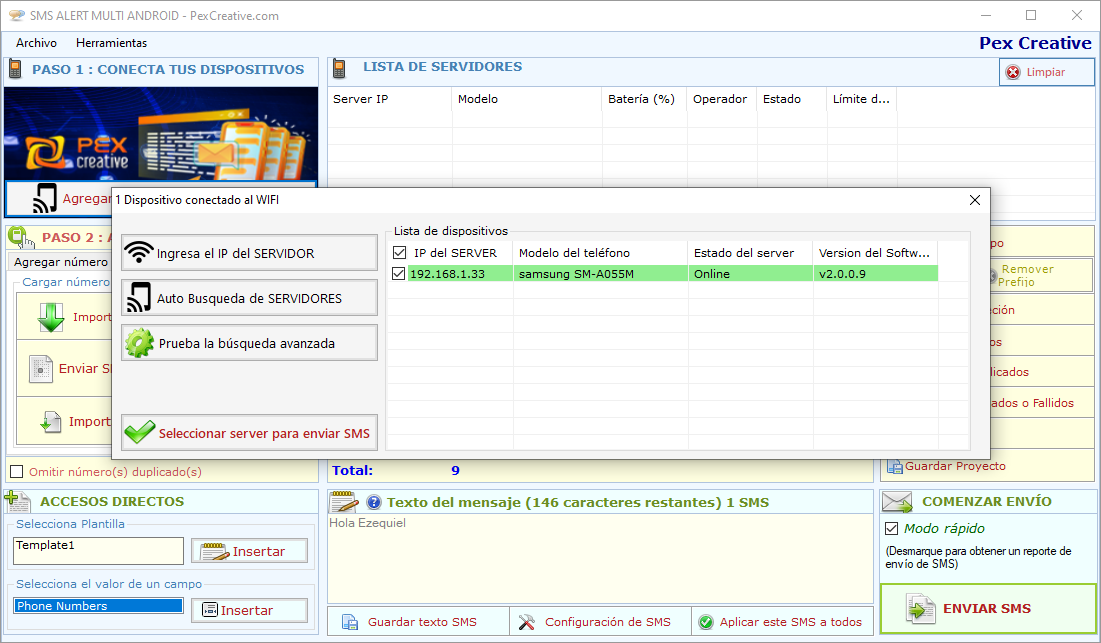Open Configuración de SMS
Image resolution: width=1101 pixels, height=643 pixels.
click(x=600, y=622)
